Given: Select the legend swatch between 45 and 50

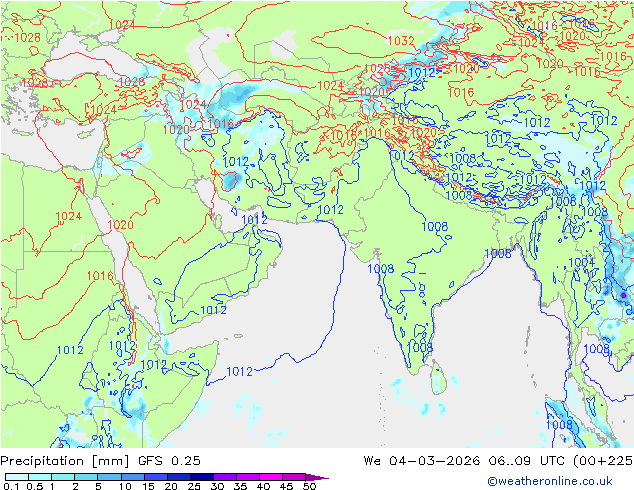Looking at the screenshot, I should click(294, 477).
